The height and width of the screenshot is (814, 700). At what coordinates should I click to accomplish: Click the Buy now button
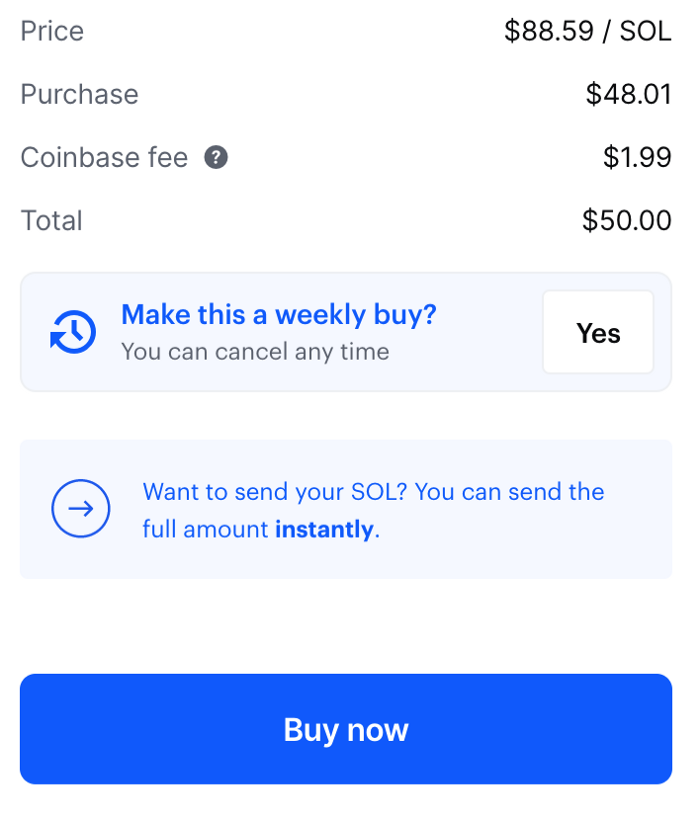pyautogui.click(x=346, y=729)
